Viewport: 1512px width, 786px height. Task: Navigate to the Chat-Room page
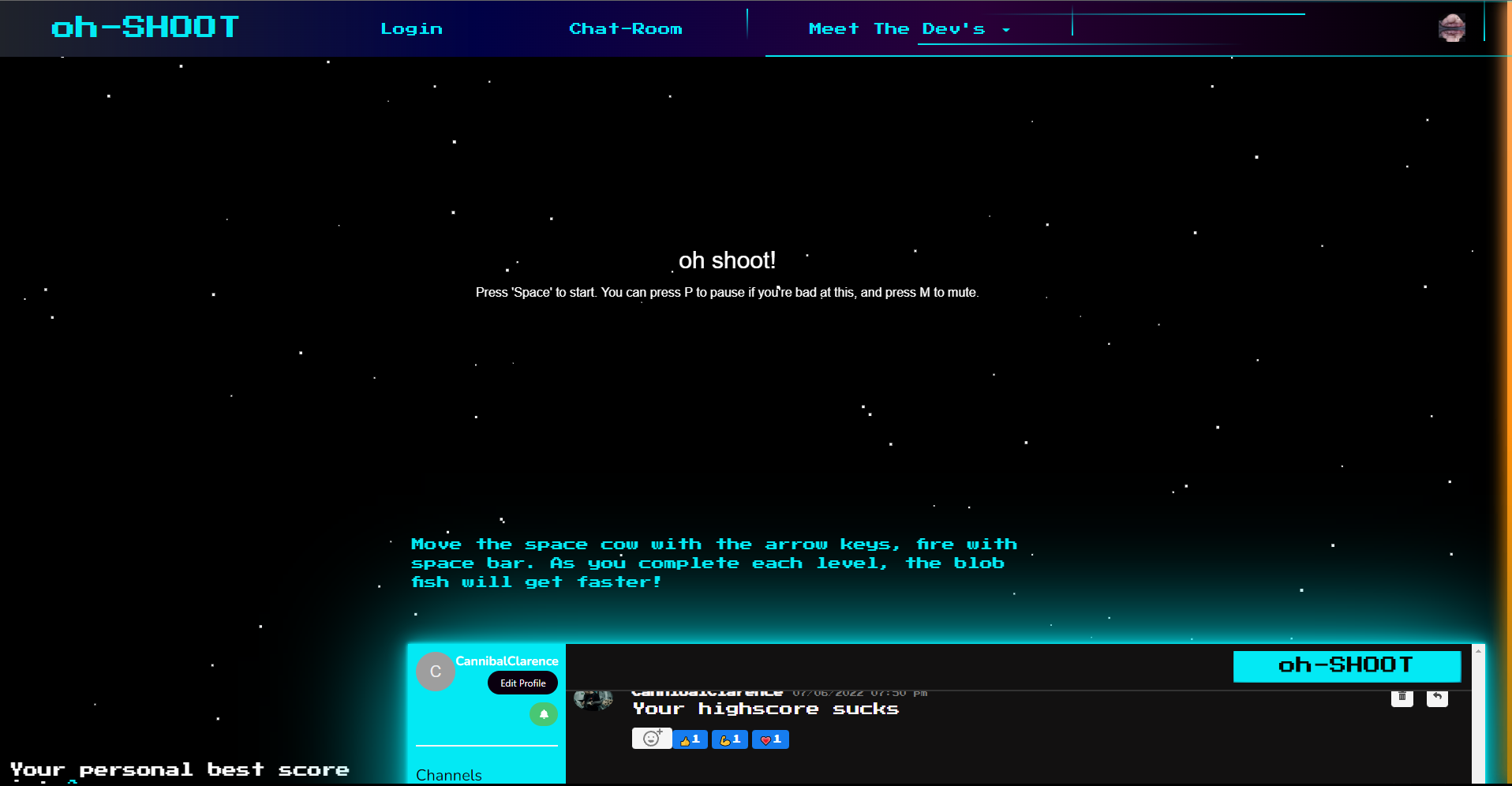[626, 28]
